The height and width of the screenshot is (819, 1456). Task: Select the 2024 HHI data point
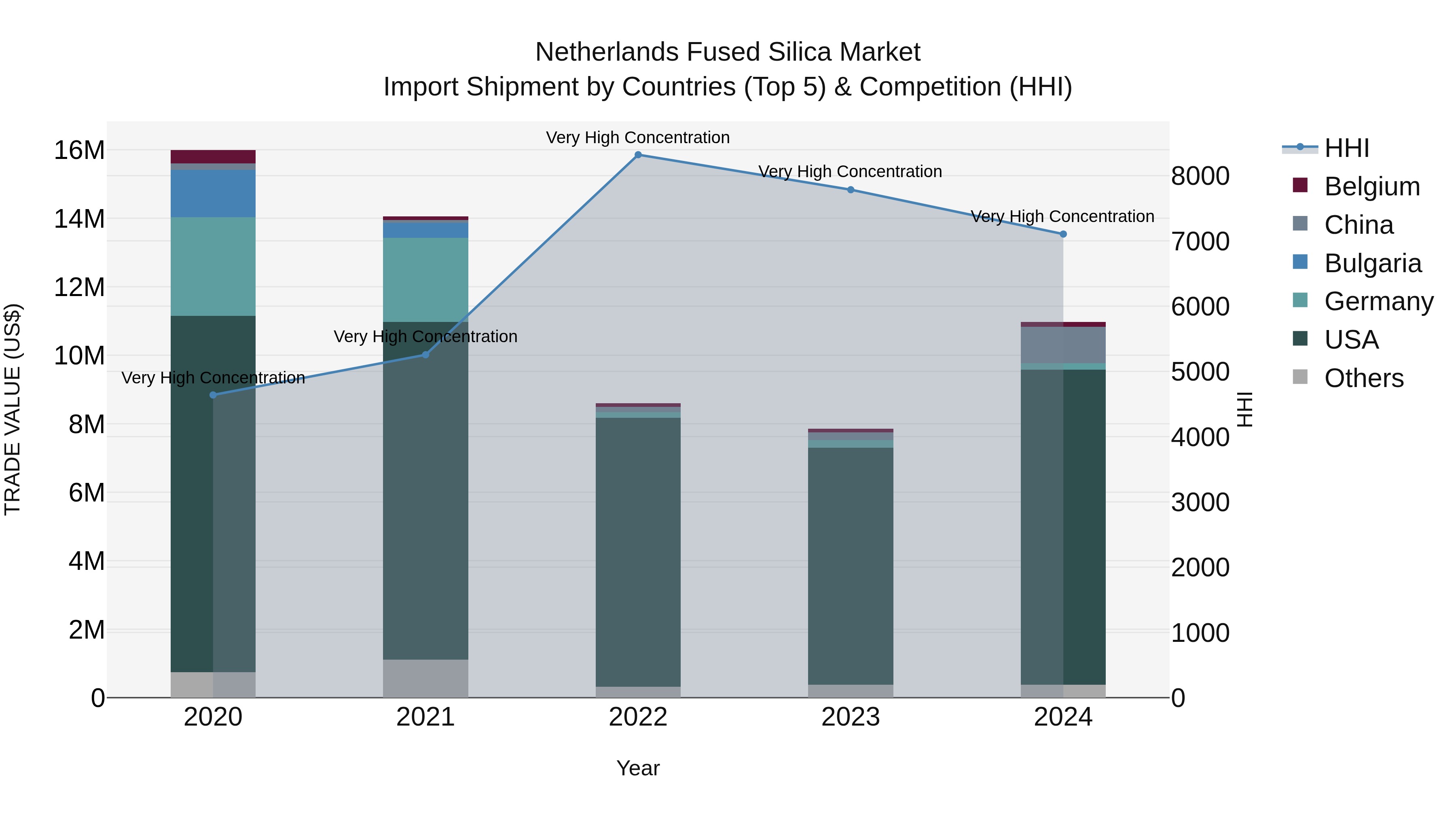(1063, 234)
